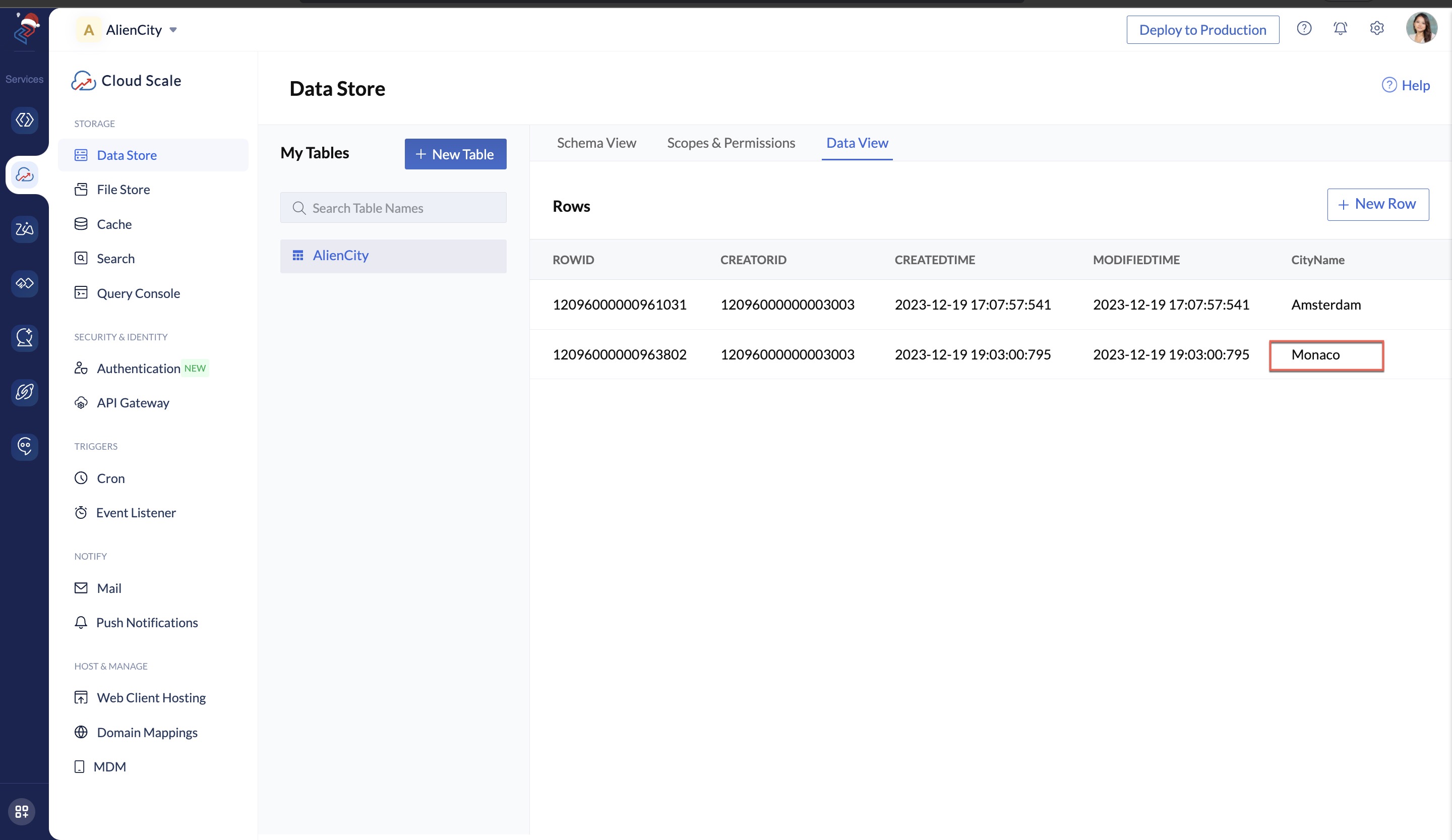Open the Cron triggers section
Screen dimensions: 1452x840
(110, 477)
